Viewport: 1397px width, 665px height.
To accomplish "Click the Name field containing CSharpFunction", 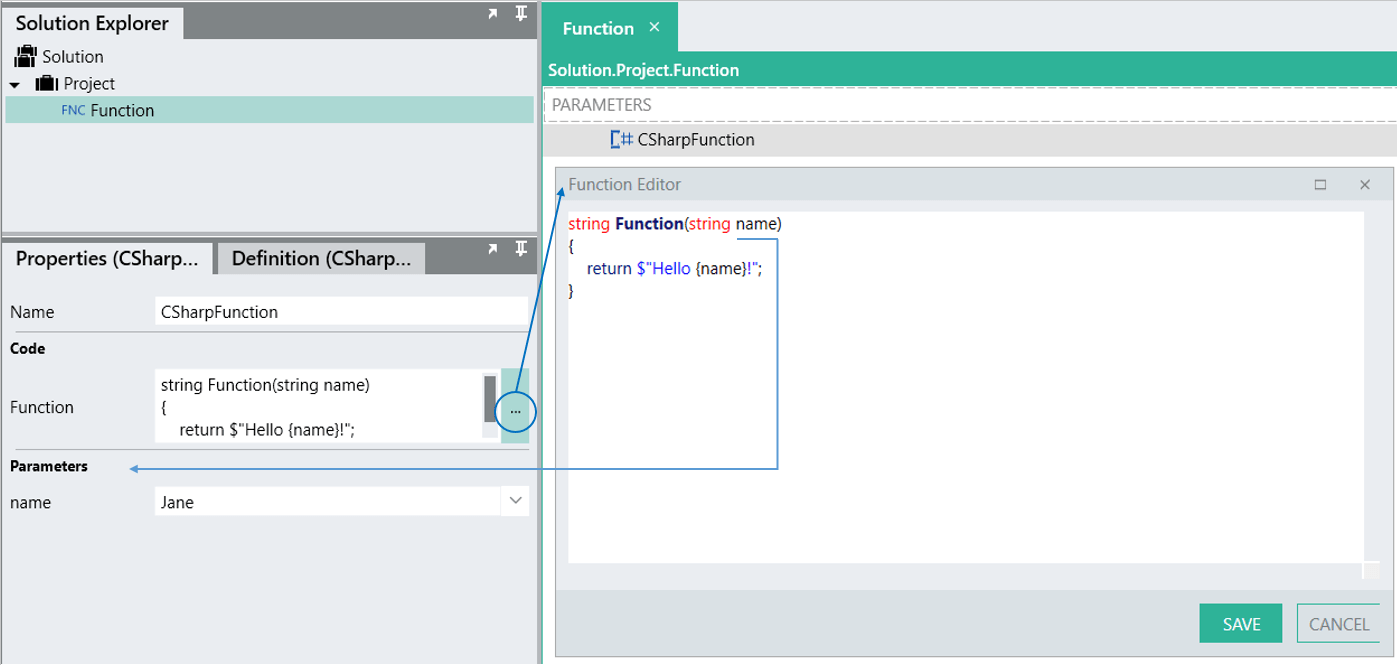I will [341, 311].
